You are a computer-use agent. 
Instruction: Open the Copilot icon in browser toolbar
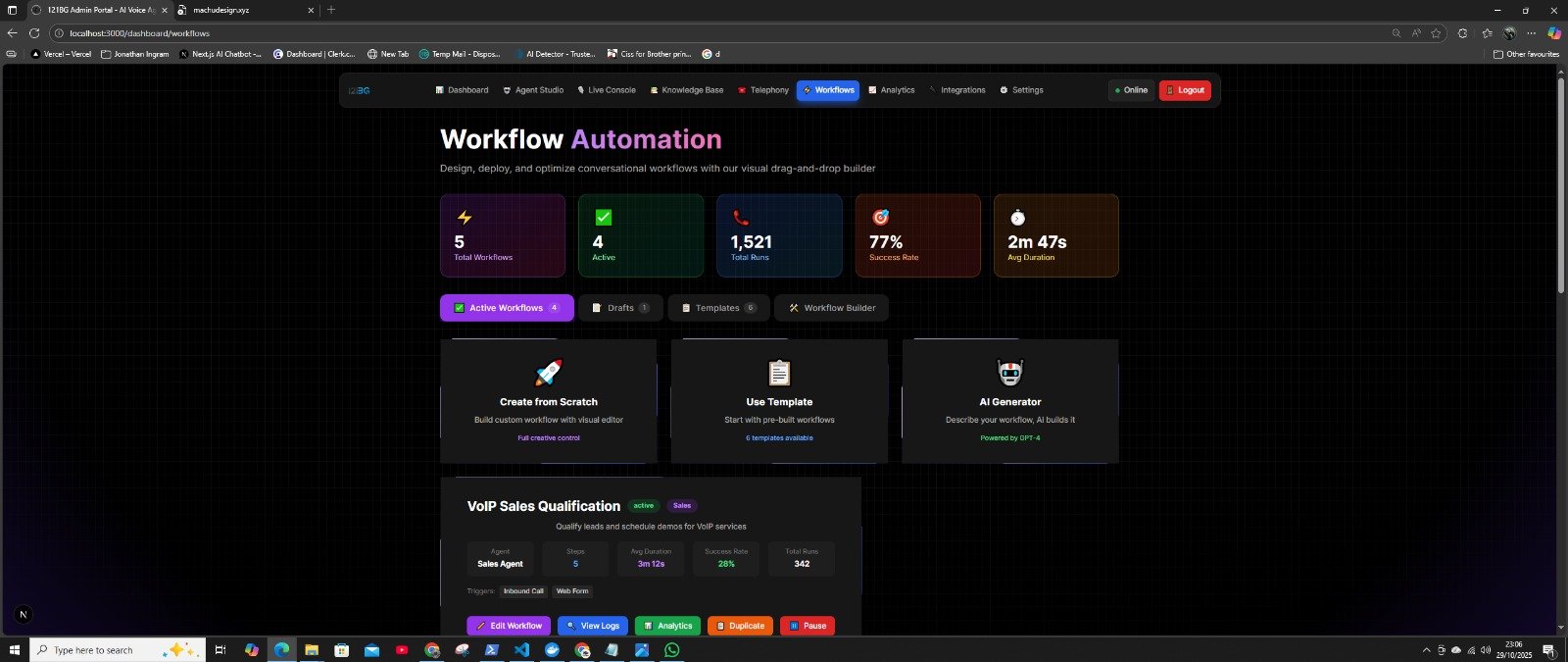pyautogui.click(x=1554, y=33)
